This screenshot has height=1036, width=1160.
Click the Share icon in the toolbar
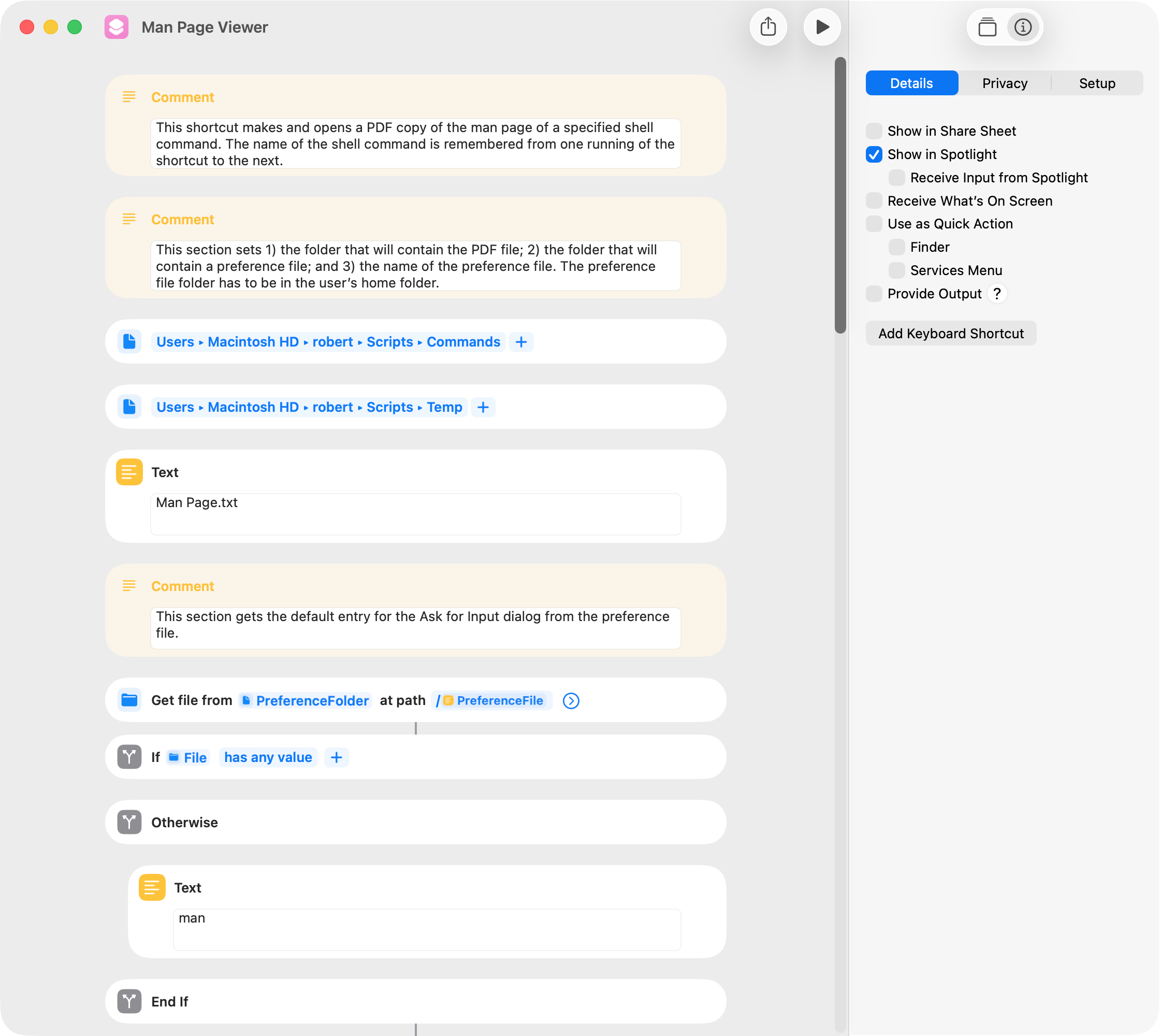point(768,27)
